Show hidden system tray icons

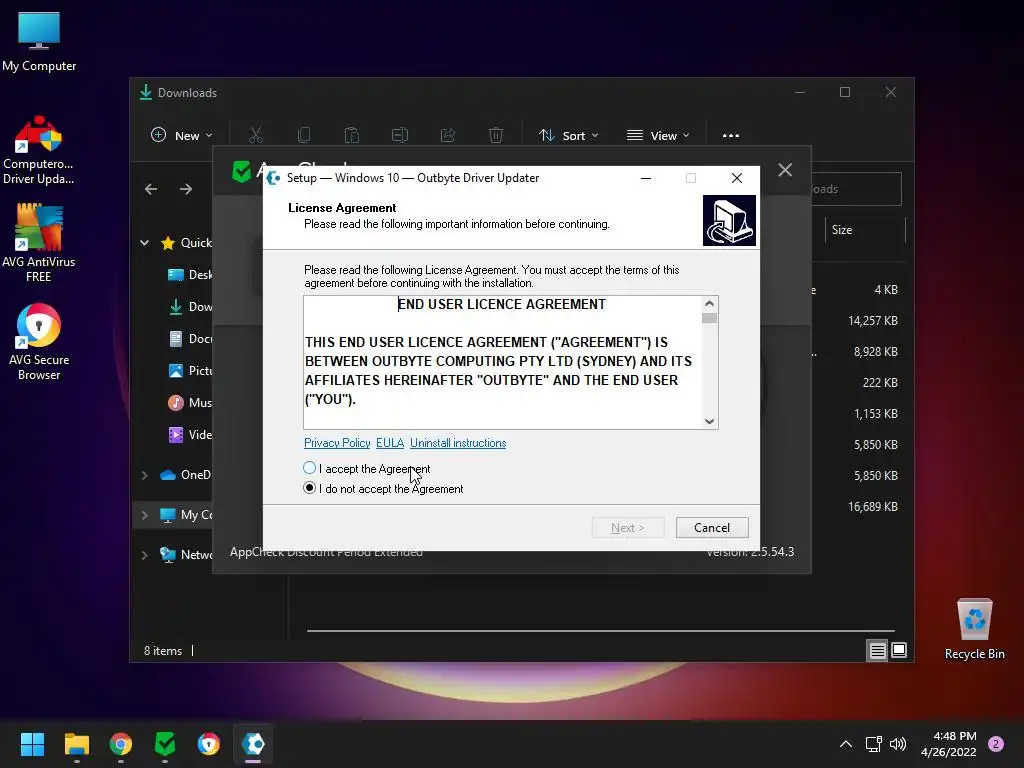846,744
